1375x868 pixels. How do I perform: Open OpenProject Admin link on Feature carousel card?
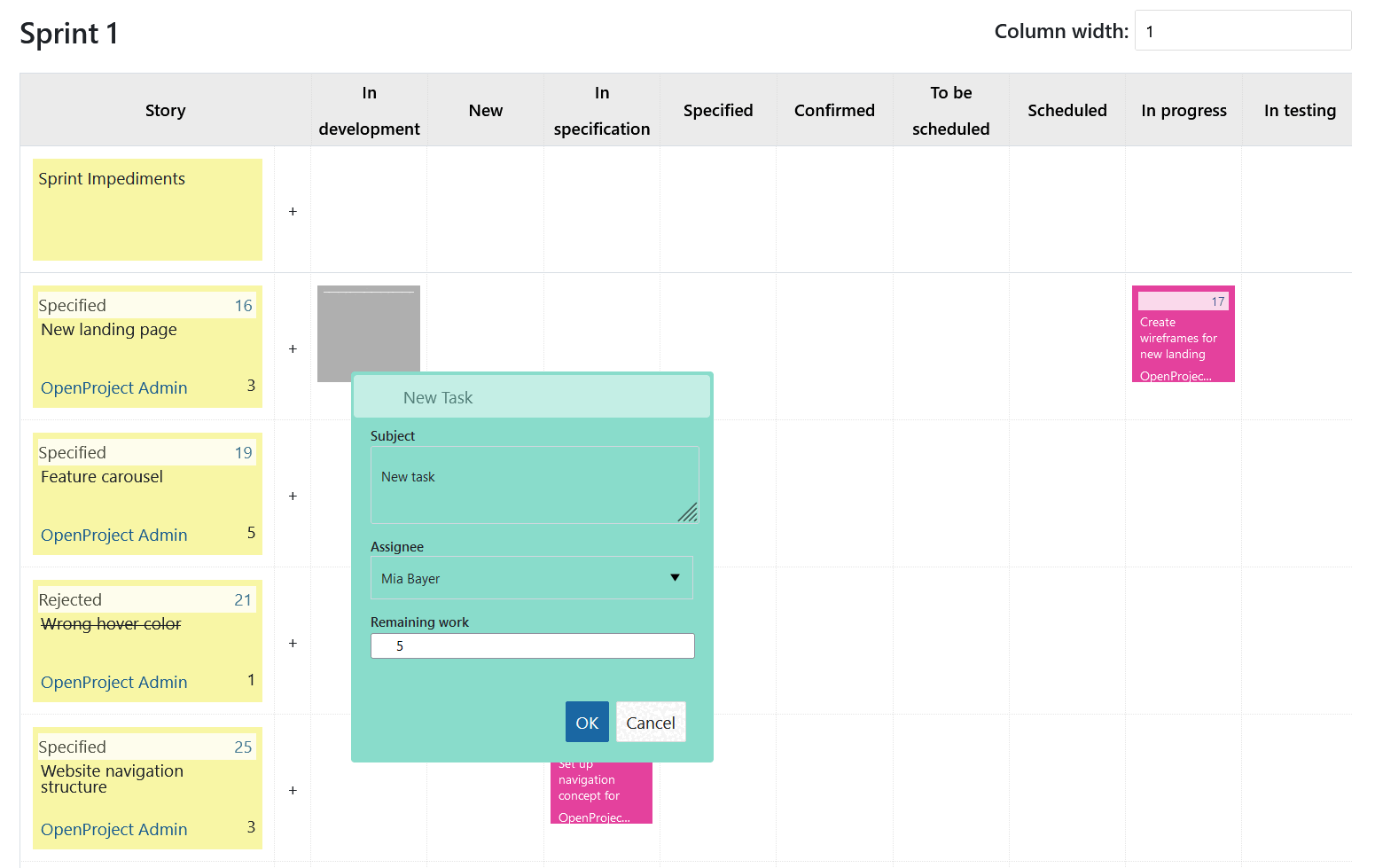(113, 535)
